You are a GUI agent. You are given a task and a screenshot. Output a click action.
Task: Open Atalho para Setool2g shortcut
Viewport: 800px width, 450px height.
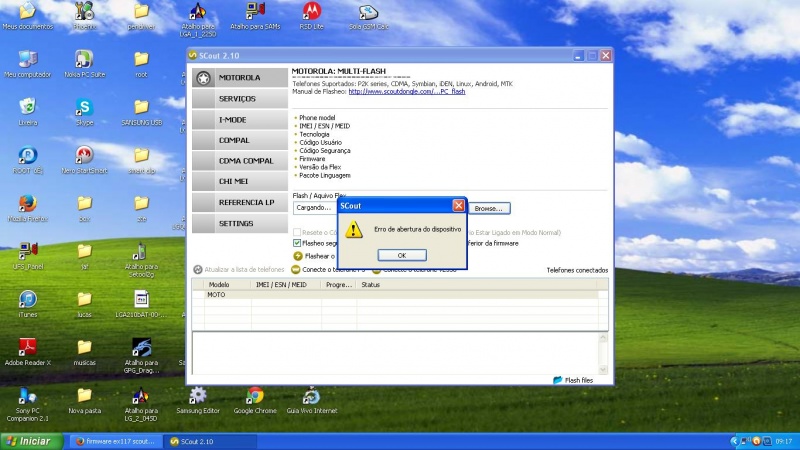coord(141,260)
